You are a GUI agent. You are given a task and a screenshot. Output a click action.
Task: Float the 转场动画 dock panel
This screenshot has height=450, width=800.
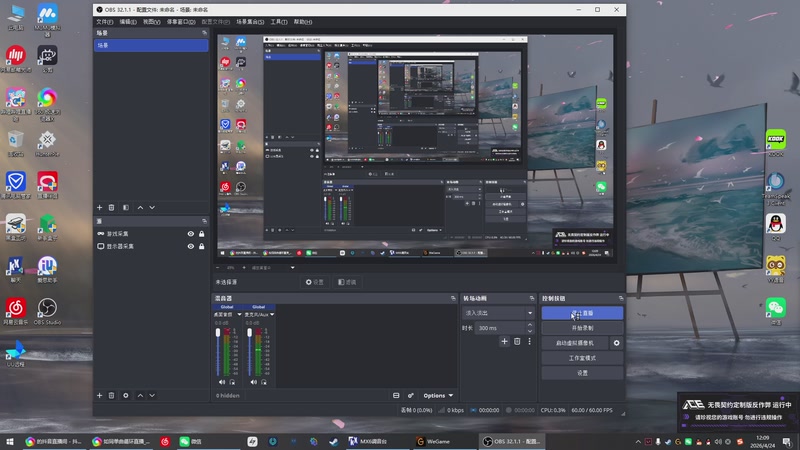click(x=532, y=298)
